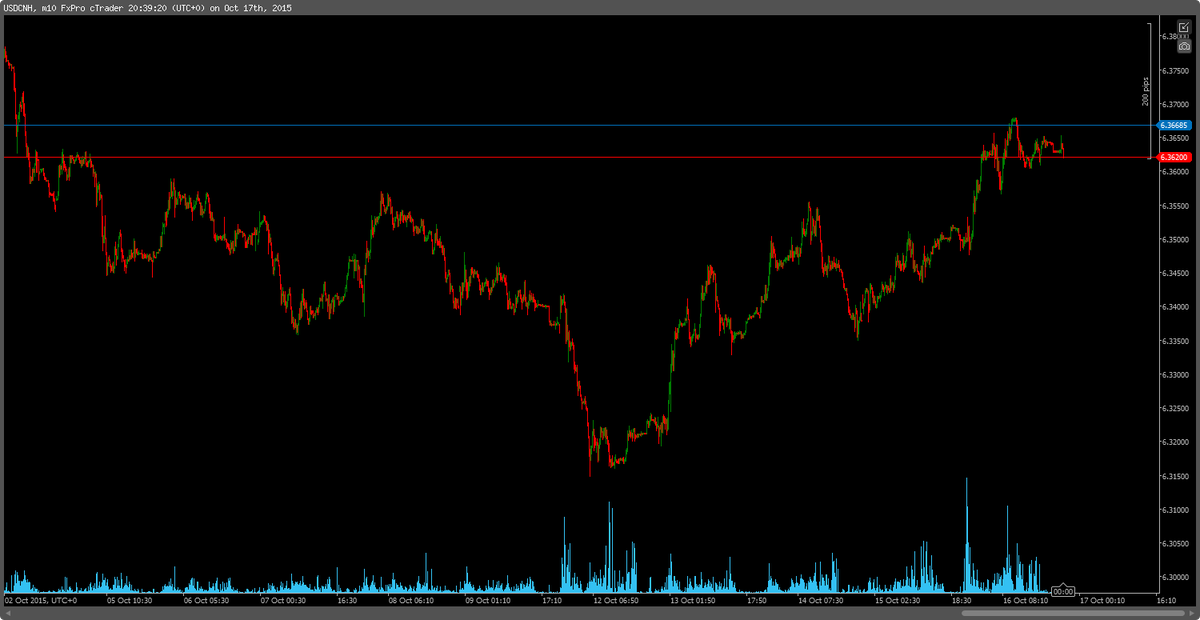Click the 16 Oct 08:10 time axis label
Viewport: 1200px width, 620px height.
[1024, 601]
